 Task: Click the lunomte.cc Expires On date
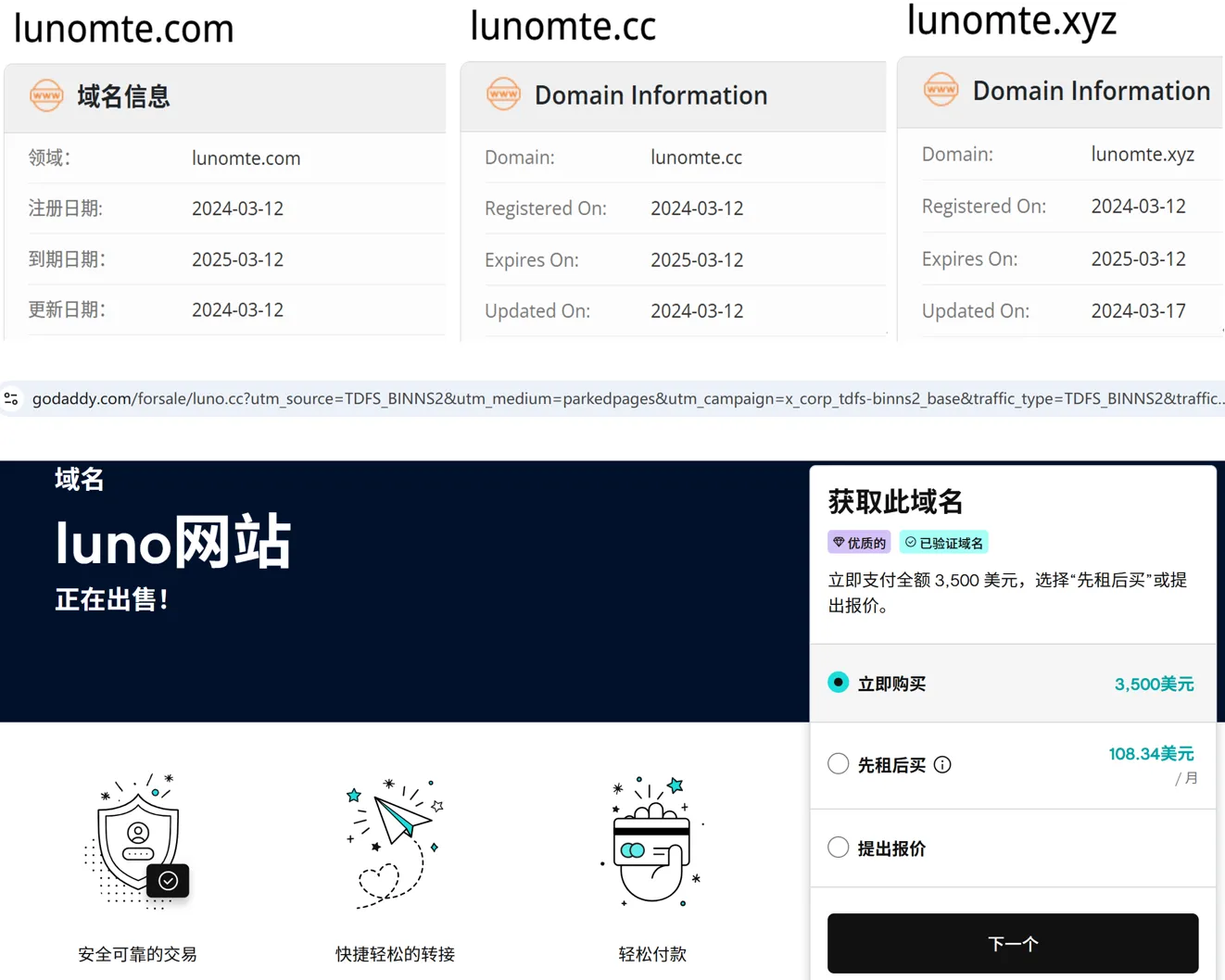697,260
